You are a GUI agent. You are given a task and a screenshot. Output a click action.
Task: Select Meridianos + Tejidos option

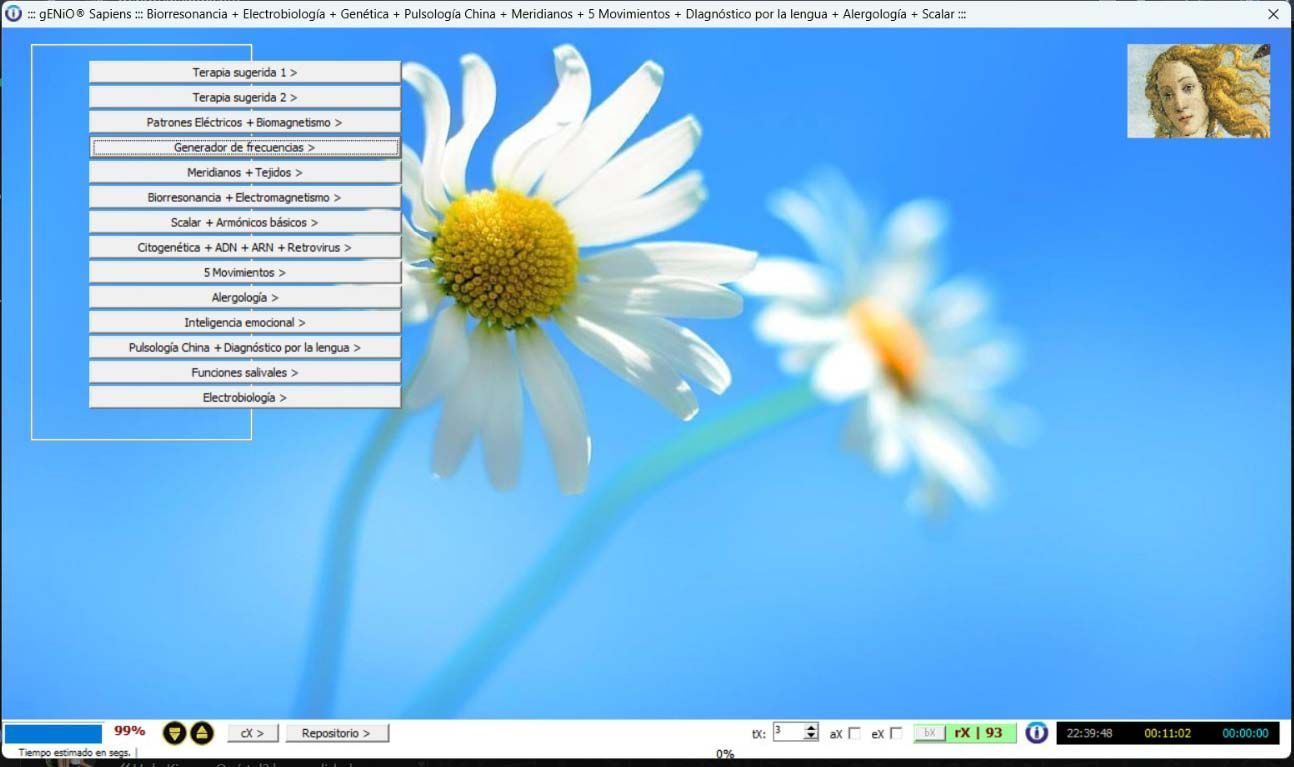245,172
